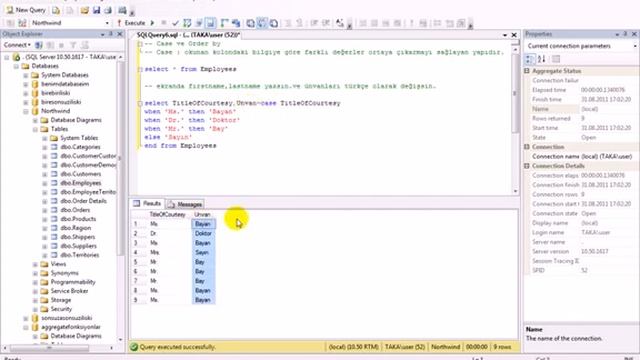This screenshot has width=640, height=360.
Task: Click the Database Engine Query icon beside New Query
Action: point(56,10)
